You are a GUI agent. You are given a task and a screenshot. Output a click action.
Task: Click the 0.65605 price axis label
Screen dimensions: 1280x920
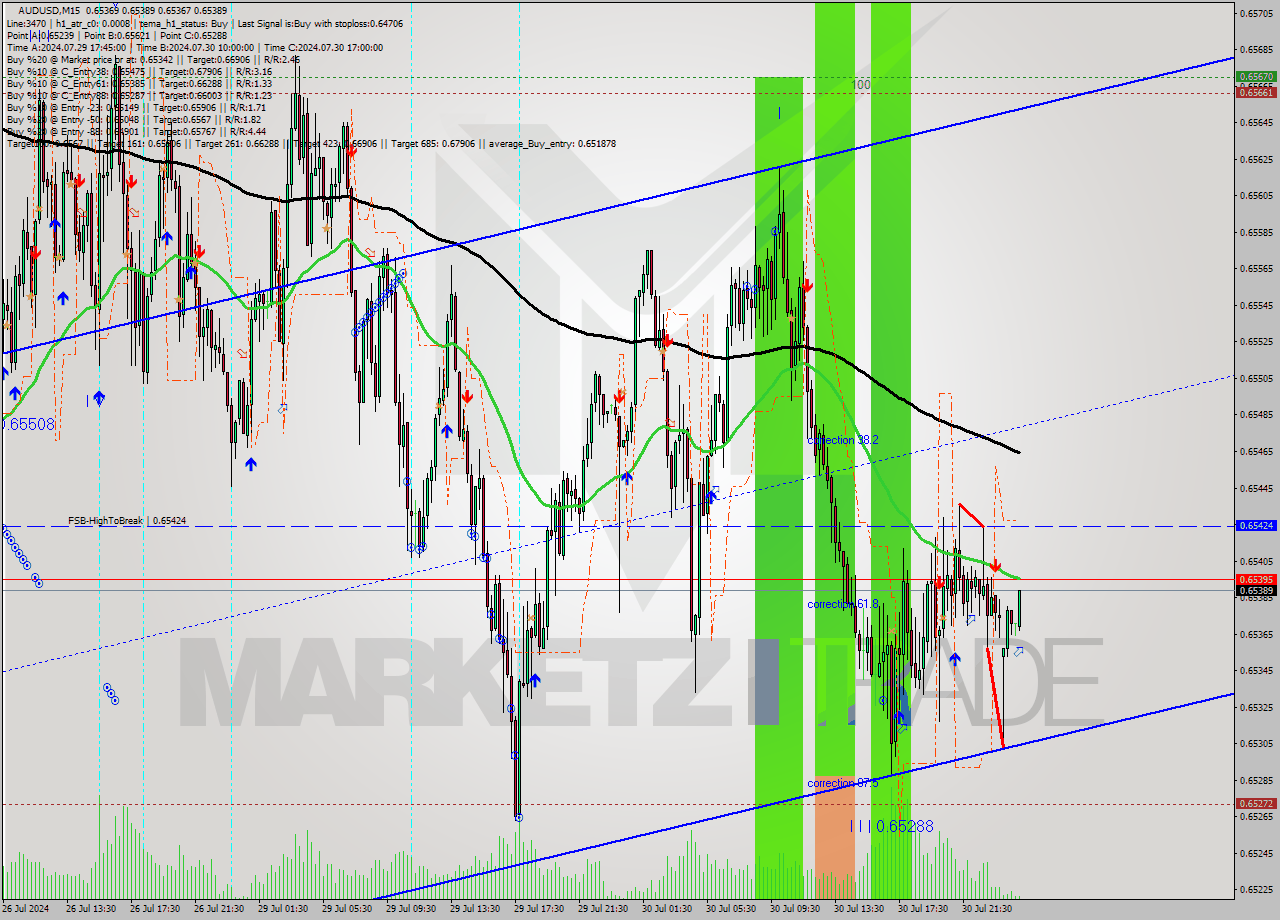1256,195
